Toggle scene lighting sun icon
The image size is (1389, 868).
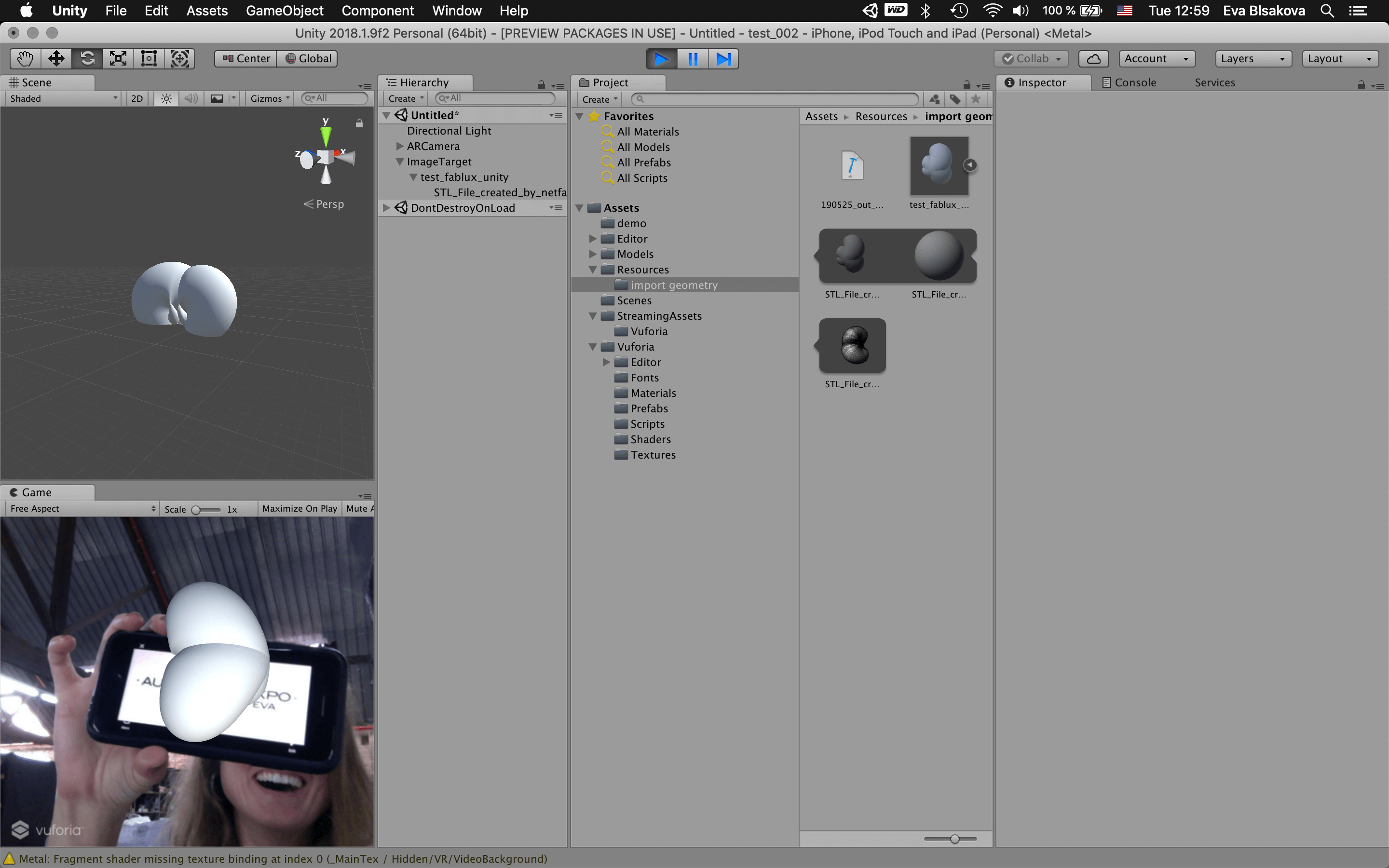coord(166,99)
